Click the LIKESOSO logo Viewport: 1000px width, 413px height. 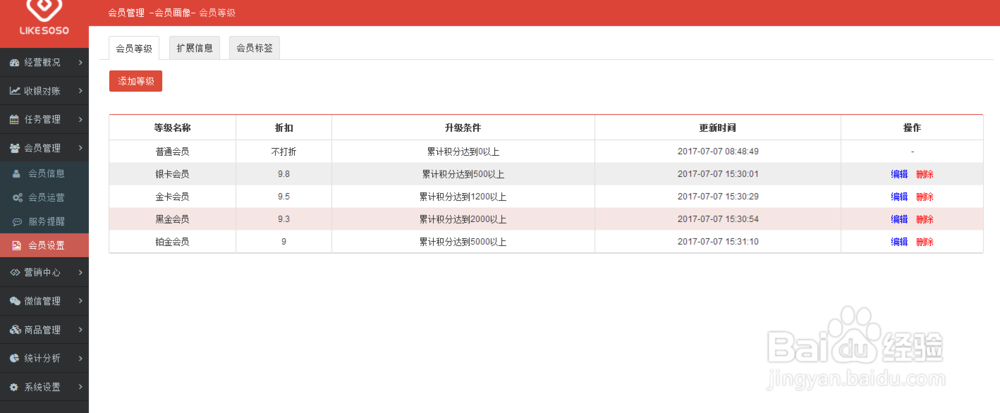pos(44,19)
